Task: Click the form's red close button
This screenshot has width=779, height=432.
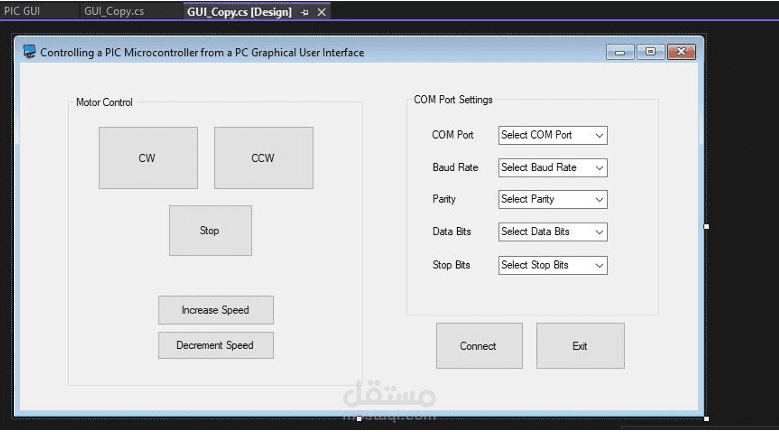Action: 681,52
